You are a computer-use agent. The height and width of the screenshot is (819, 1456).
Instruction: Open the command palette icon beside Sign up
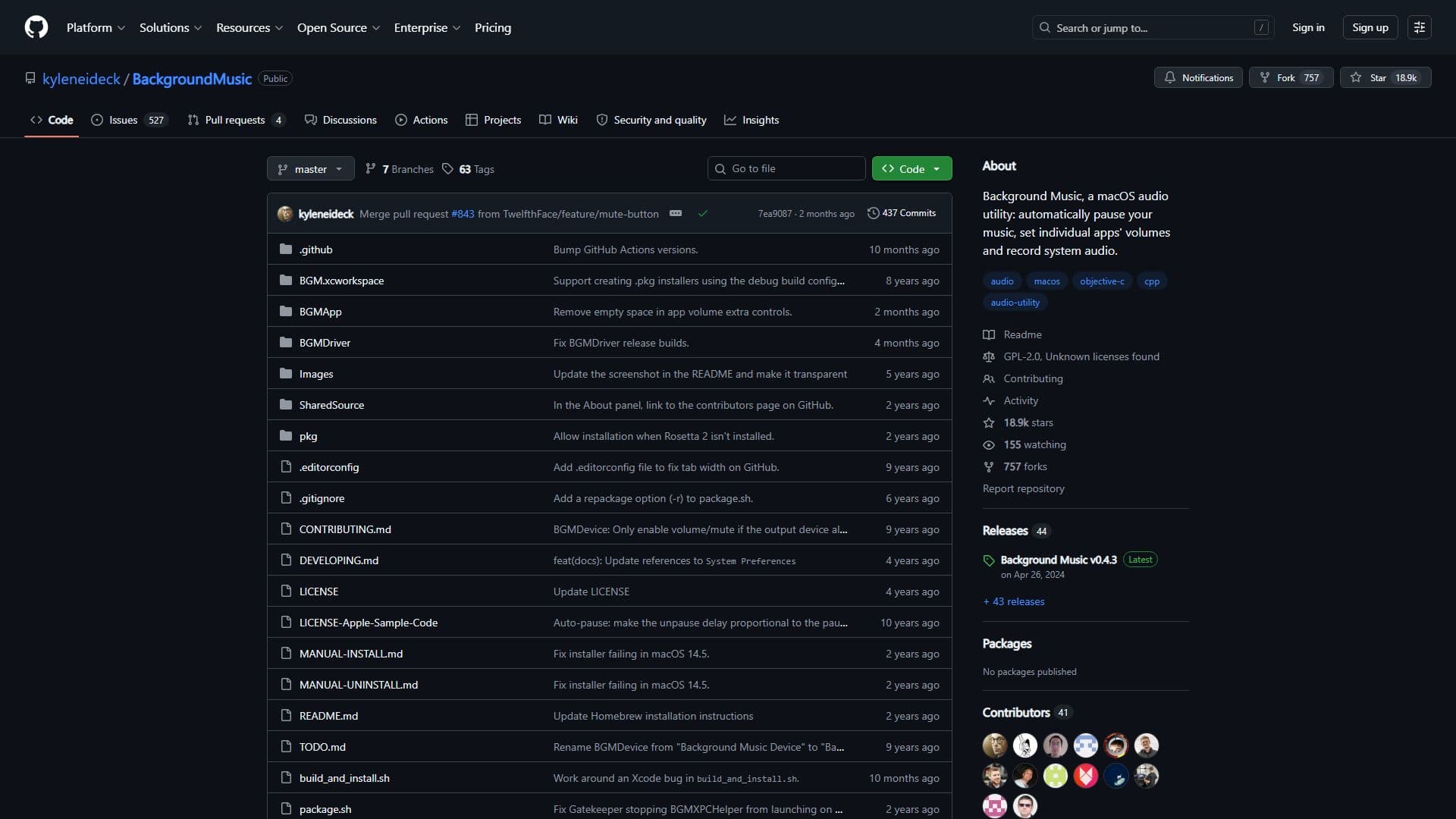(1419, 27)
